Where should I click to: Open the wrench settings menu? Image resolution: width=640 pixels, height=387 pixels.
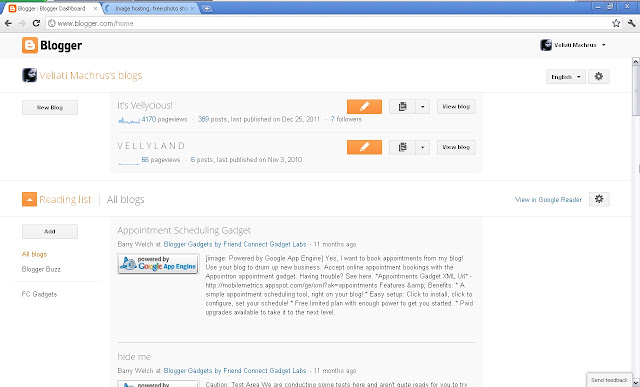click(x=631, y=23)
